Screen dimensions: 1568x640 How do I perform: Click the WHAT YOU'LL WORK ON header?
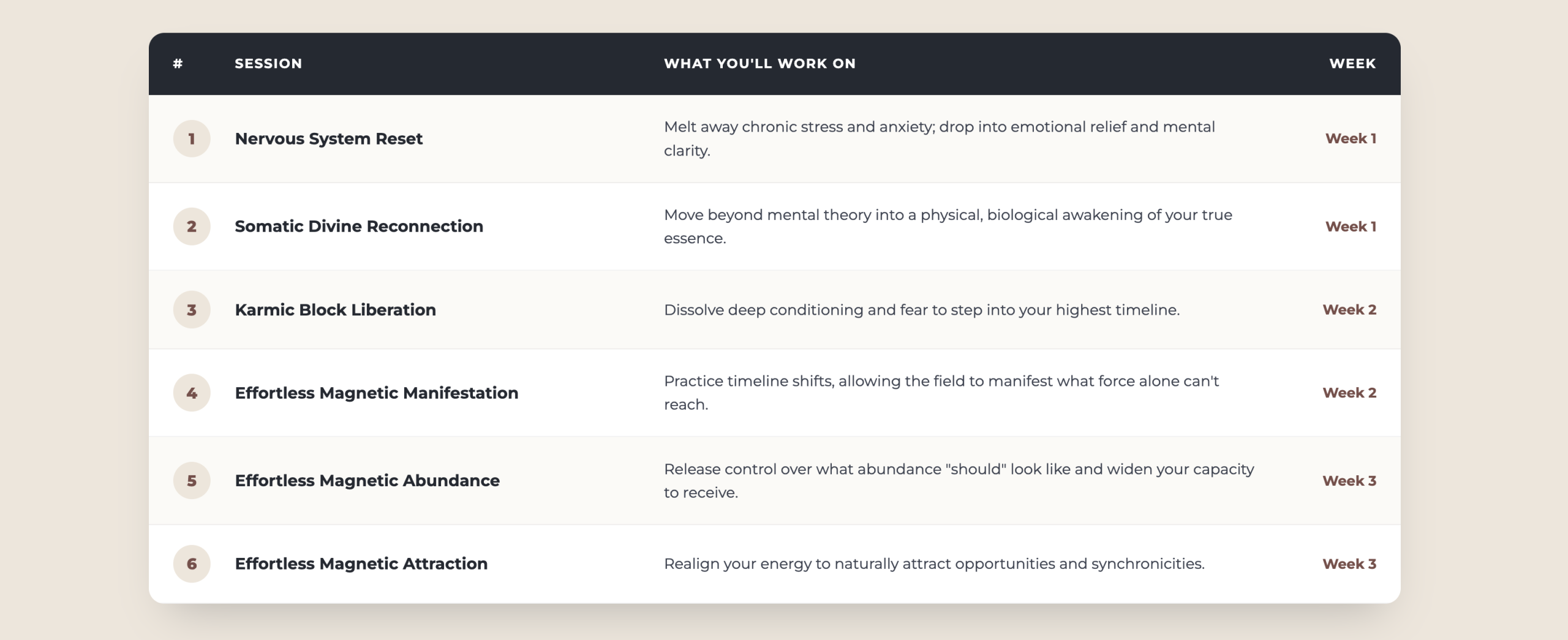[759, 64]
